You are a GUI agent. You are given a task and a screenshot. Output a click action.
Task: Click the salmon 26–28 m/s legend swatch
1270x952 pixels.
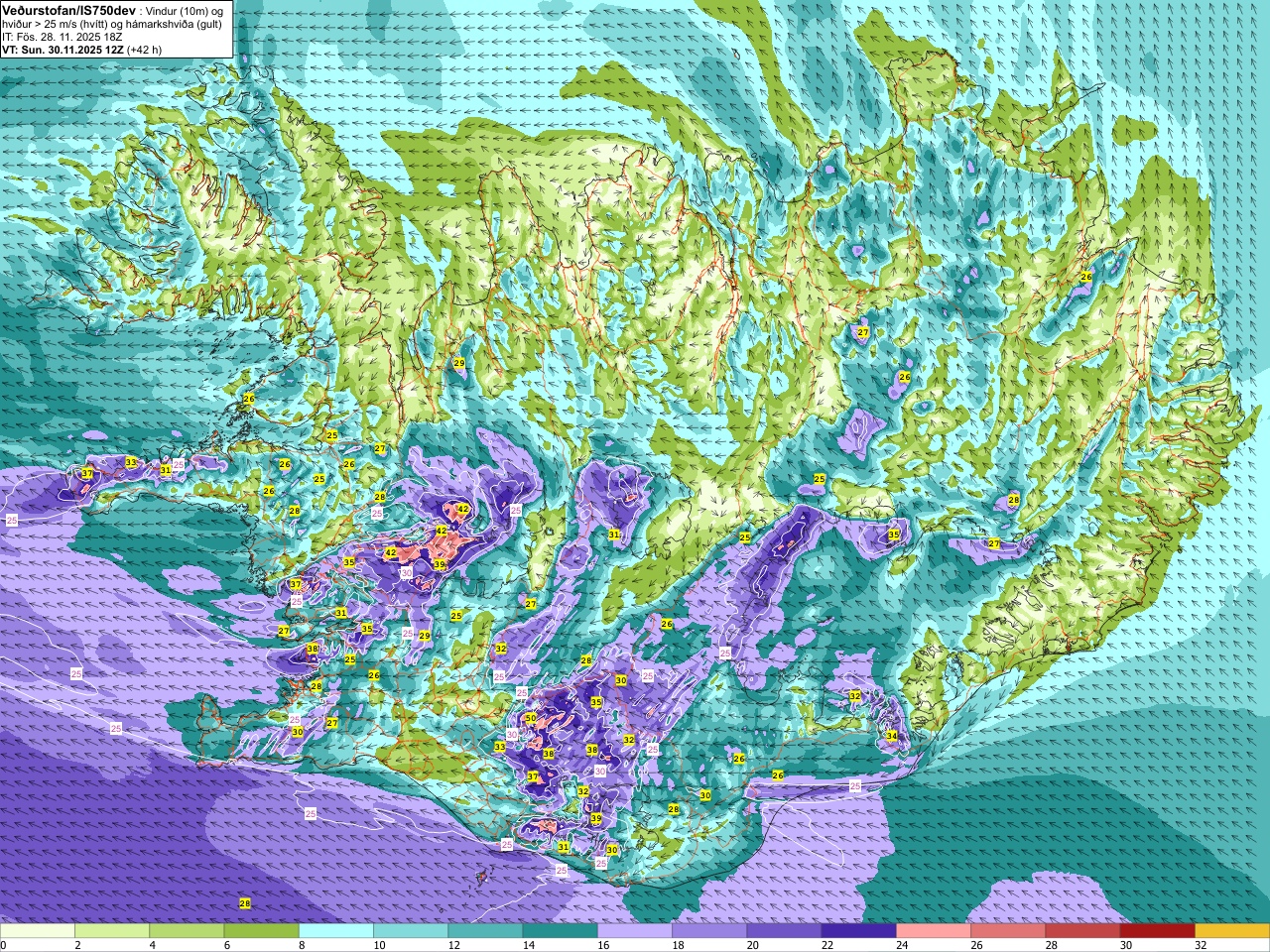click(x=1008, y=931)
